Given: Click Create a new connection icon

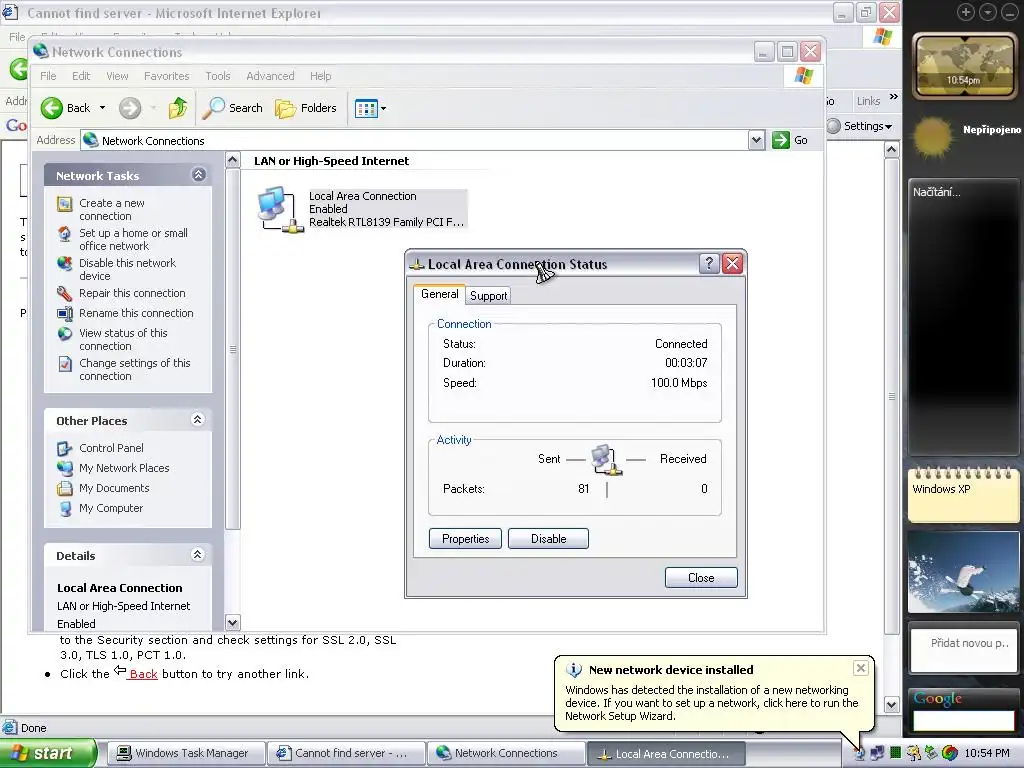Looking at the screenshot, I should click(65, 204).
